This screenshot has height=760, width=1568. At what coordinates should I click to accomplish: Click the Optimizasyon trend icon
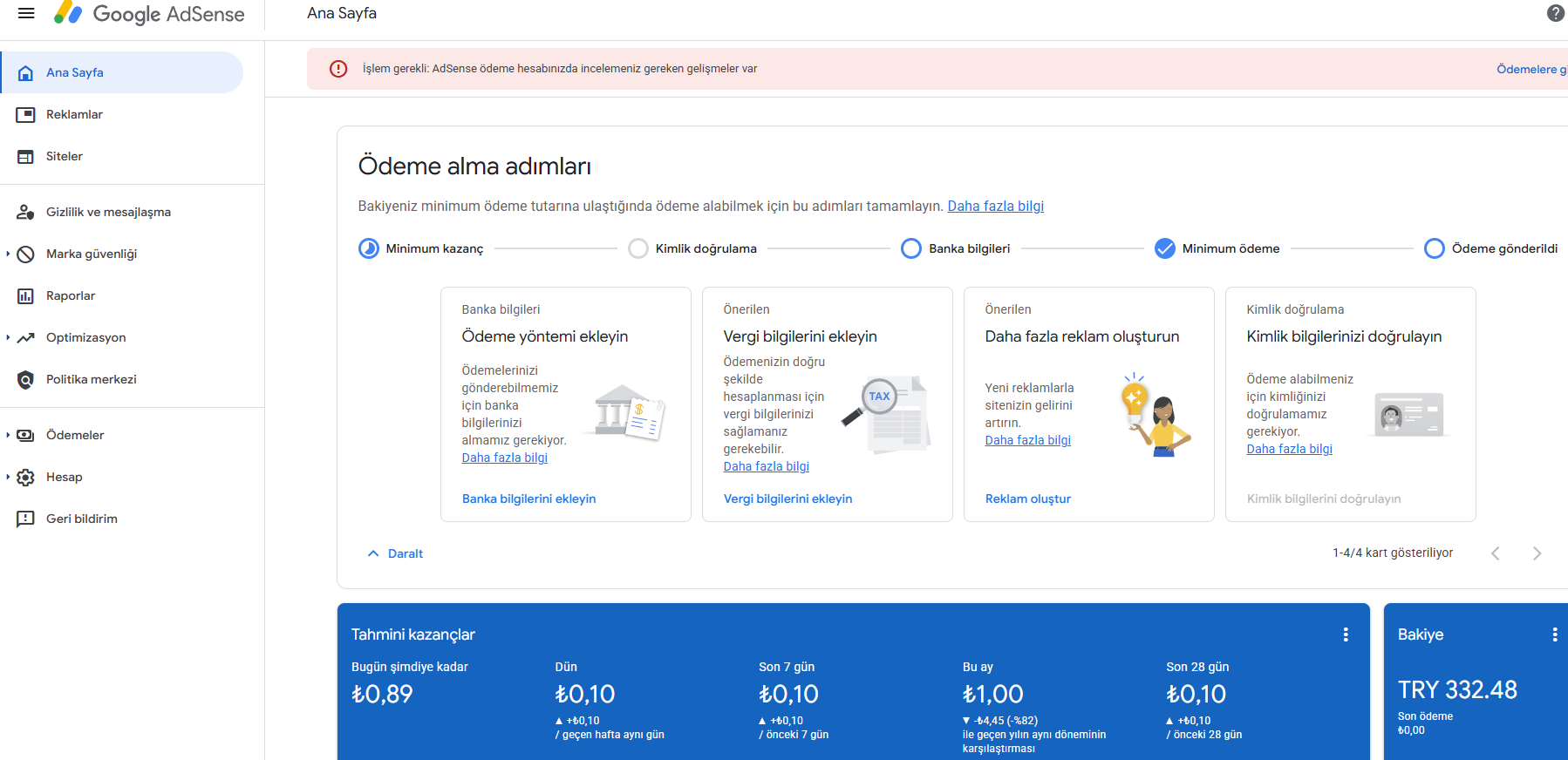pos(26,338)
